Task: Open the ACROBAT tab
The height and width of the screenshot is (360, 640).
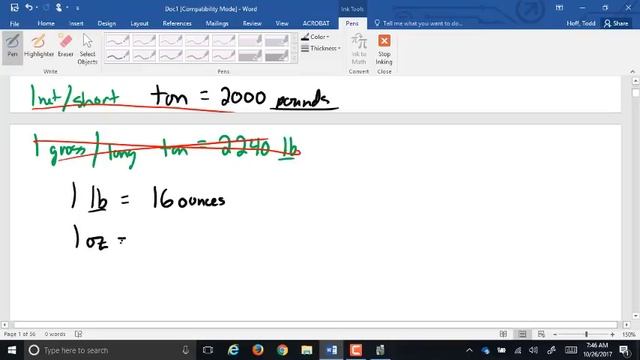Action: [x=316, y=24]
